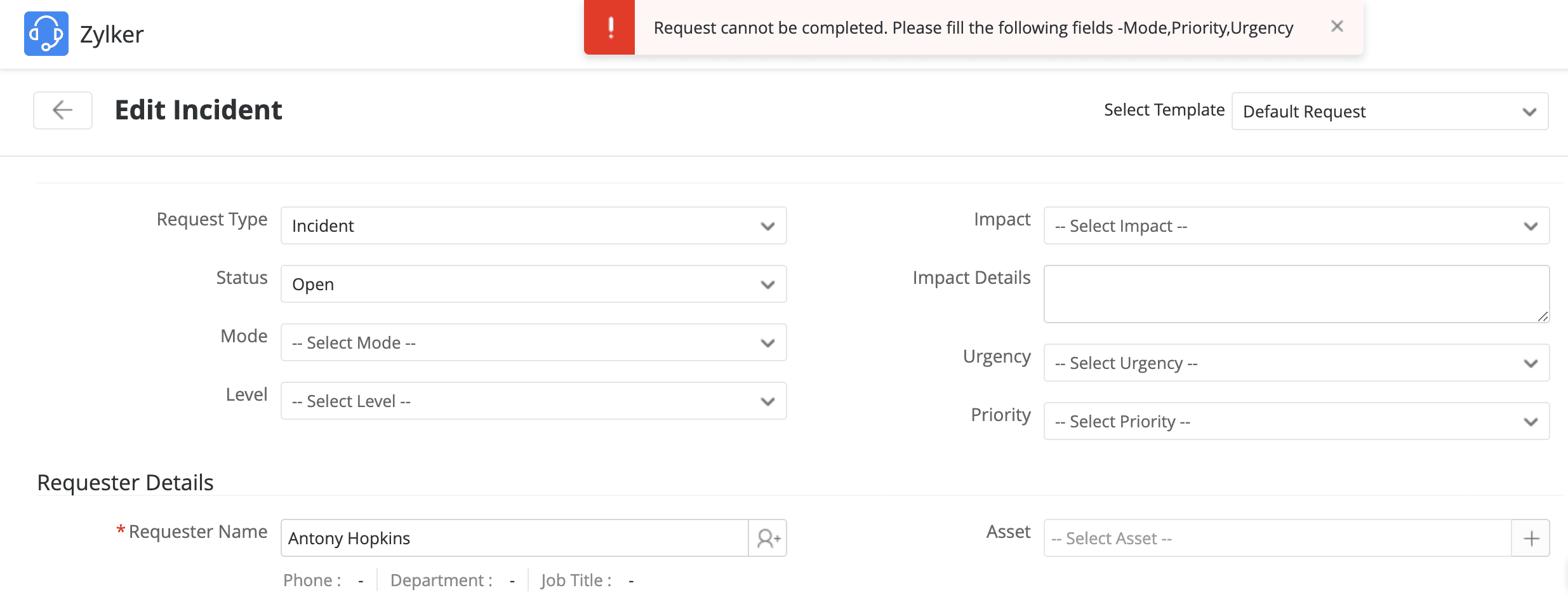Go back using the arrow button

point(63,110)
